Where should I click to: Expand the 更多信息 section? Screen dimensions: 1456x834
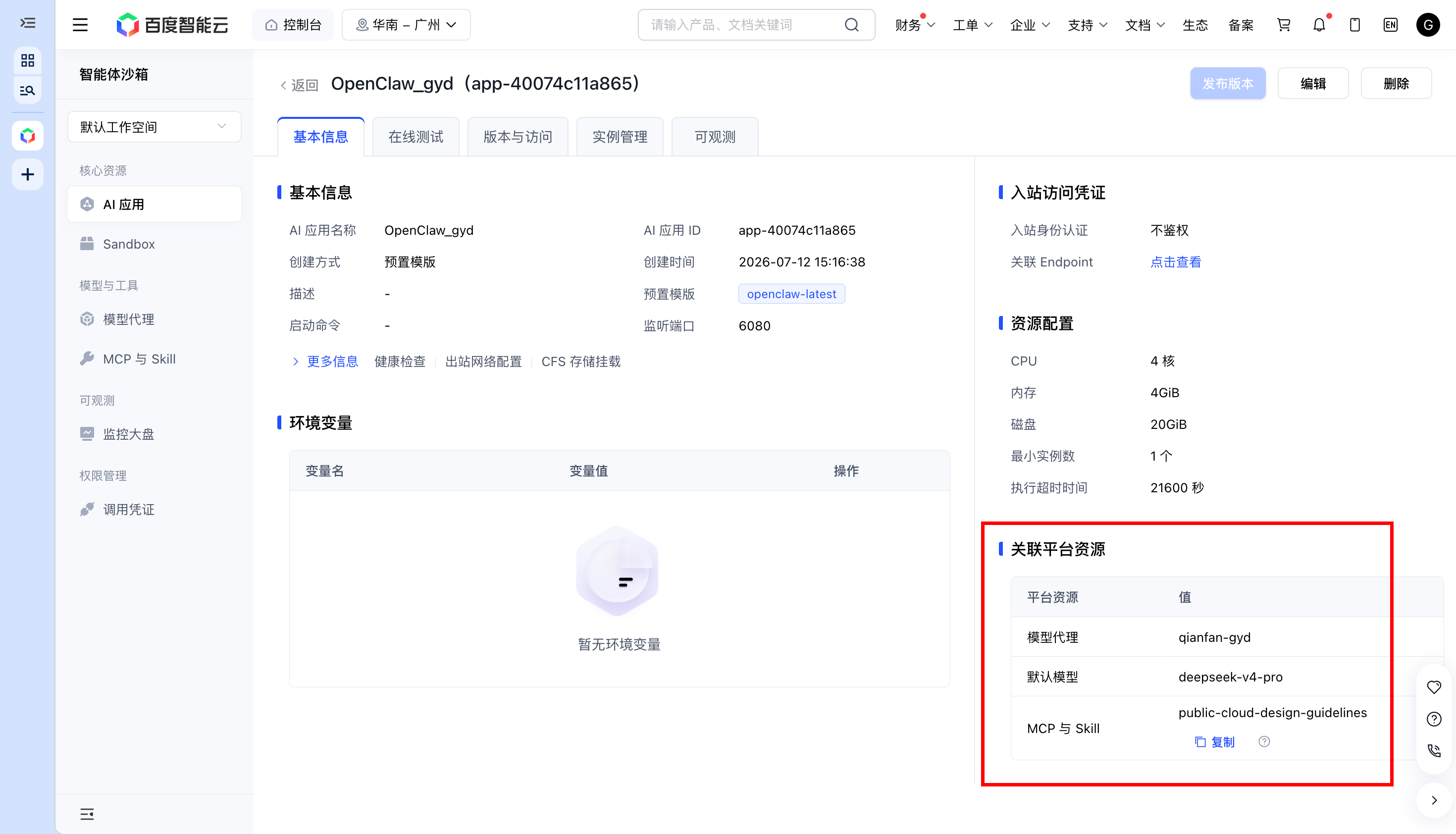coord(325,362)
